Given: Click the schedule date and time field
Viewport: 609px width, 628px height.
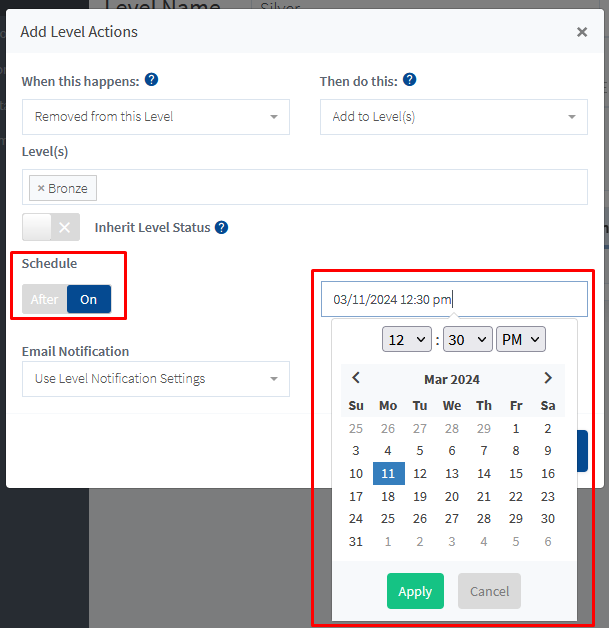Looking at the screenshot, I should [454, 299].
